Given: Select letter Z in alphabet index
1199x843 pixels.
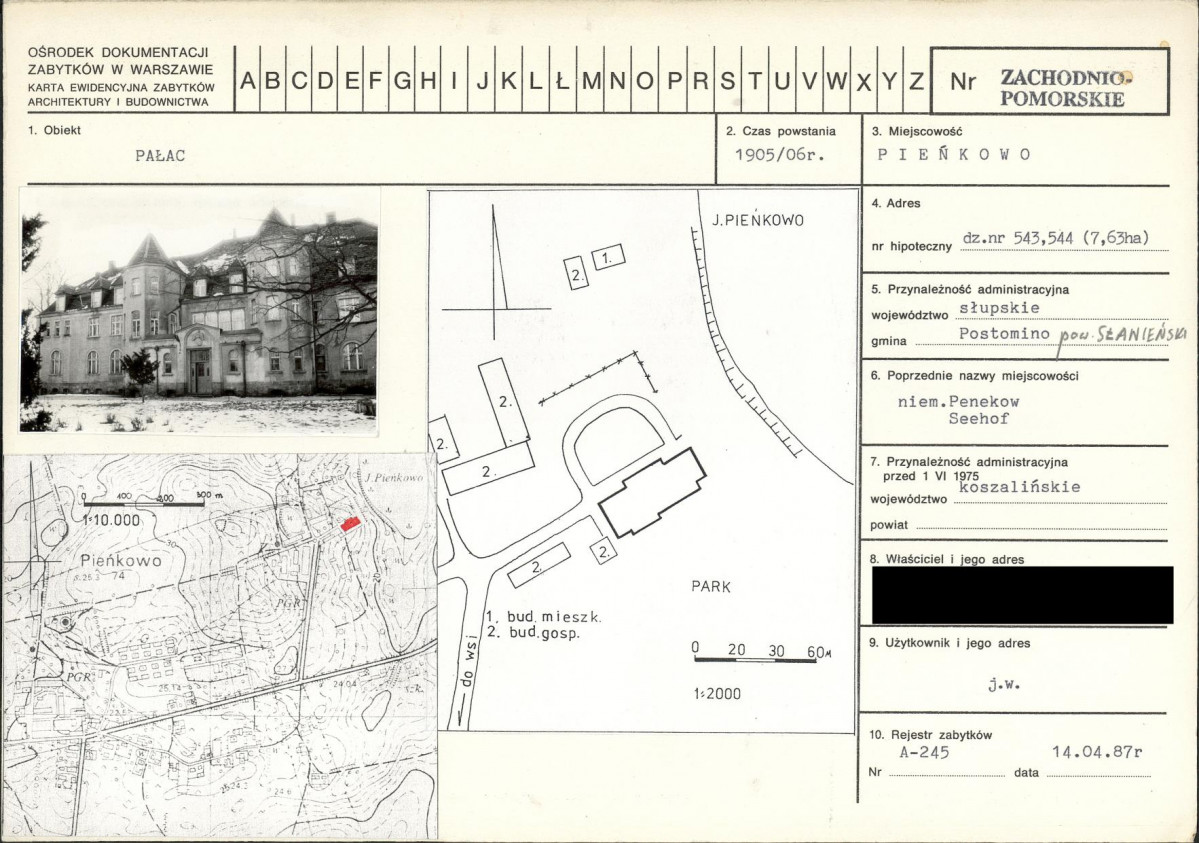Looking at the screenshot, I should pyautogui.click(x=916, y=80).
